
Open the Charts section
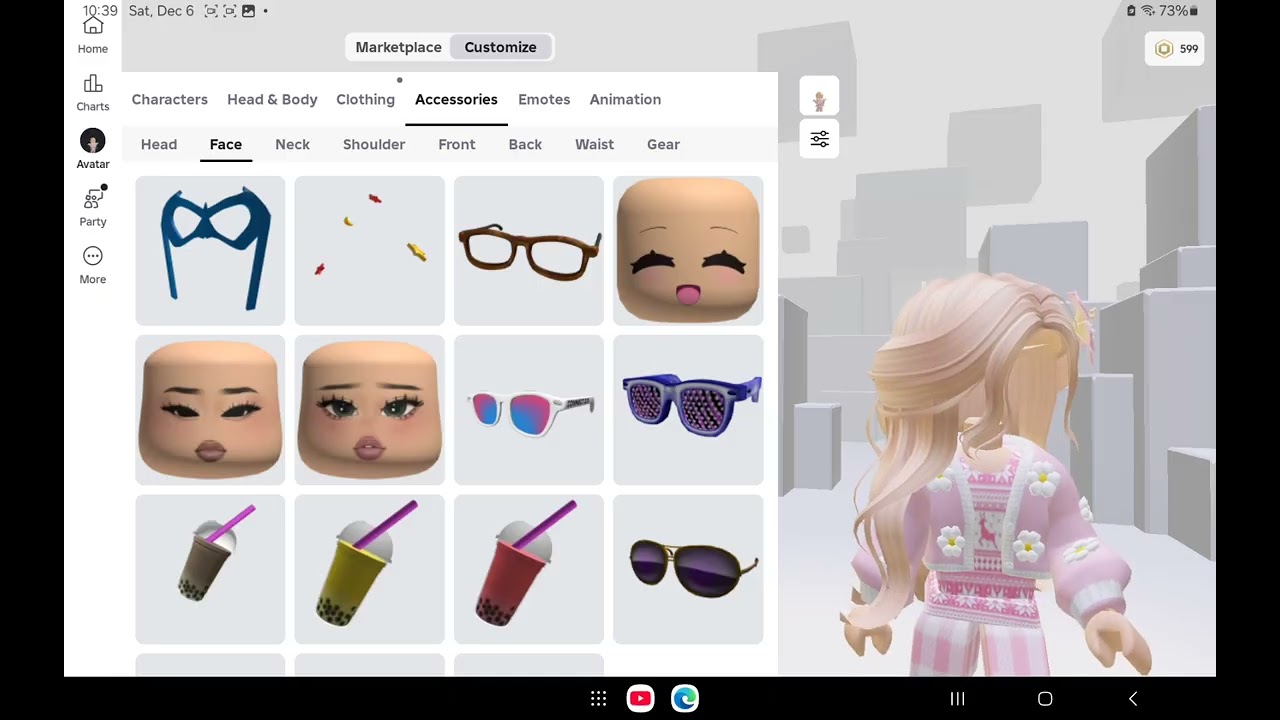[x=93, y=92]
